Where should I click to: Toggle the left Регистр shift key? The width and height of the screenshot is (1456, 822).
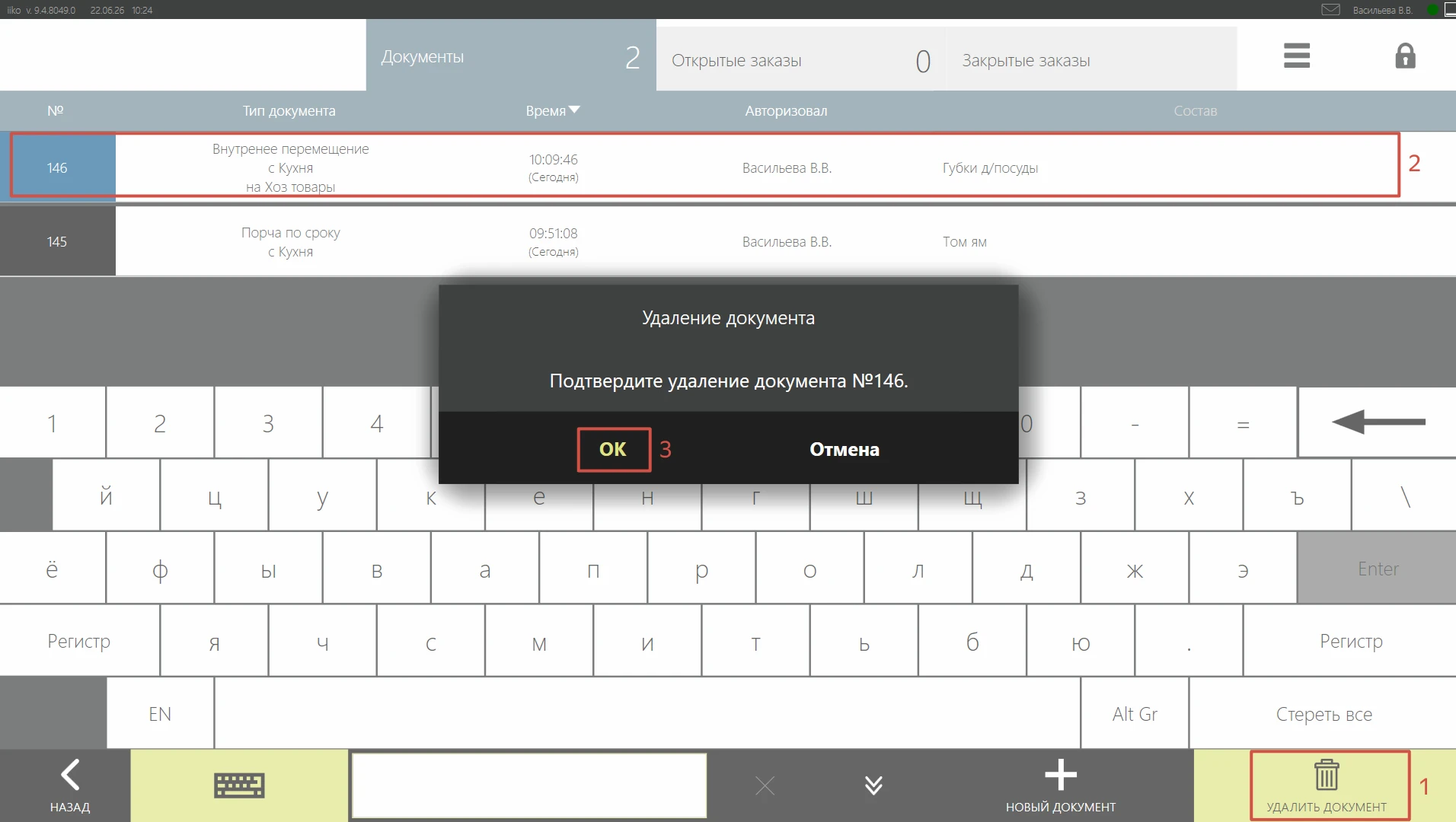point(79,641)
